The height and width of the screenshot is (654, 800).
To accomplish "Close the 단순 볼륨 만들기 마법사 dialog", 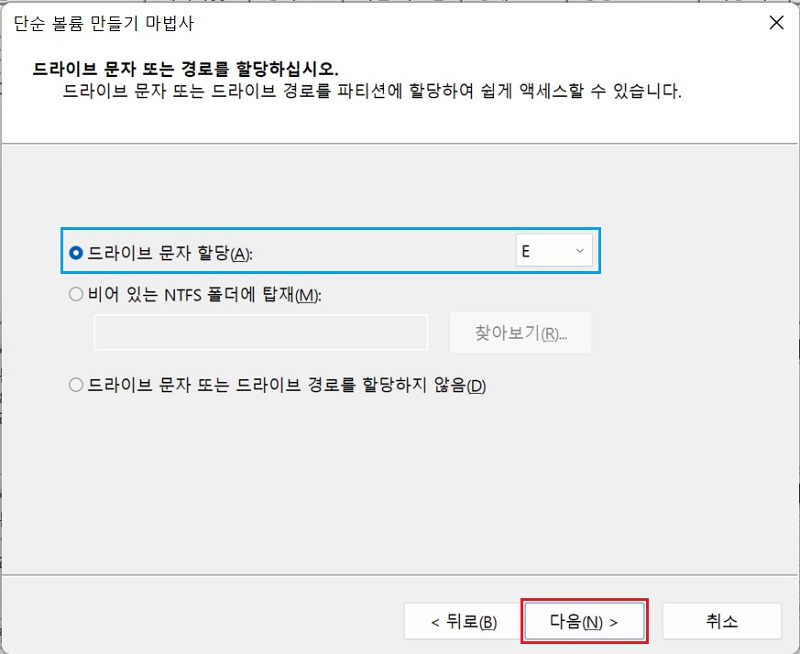I will pos(777,22).
